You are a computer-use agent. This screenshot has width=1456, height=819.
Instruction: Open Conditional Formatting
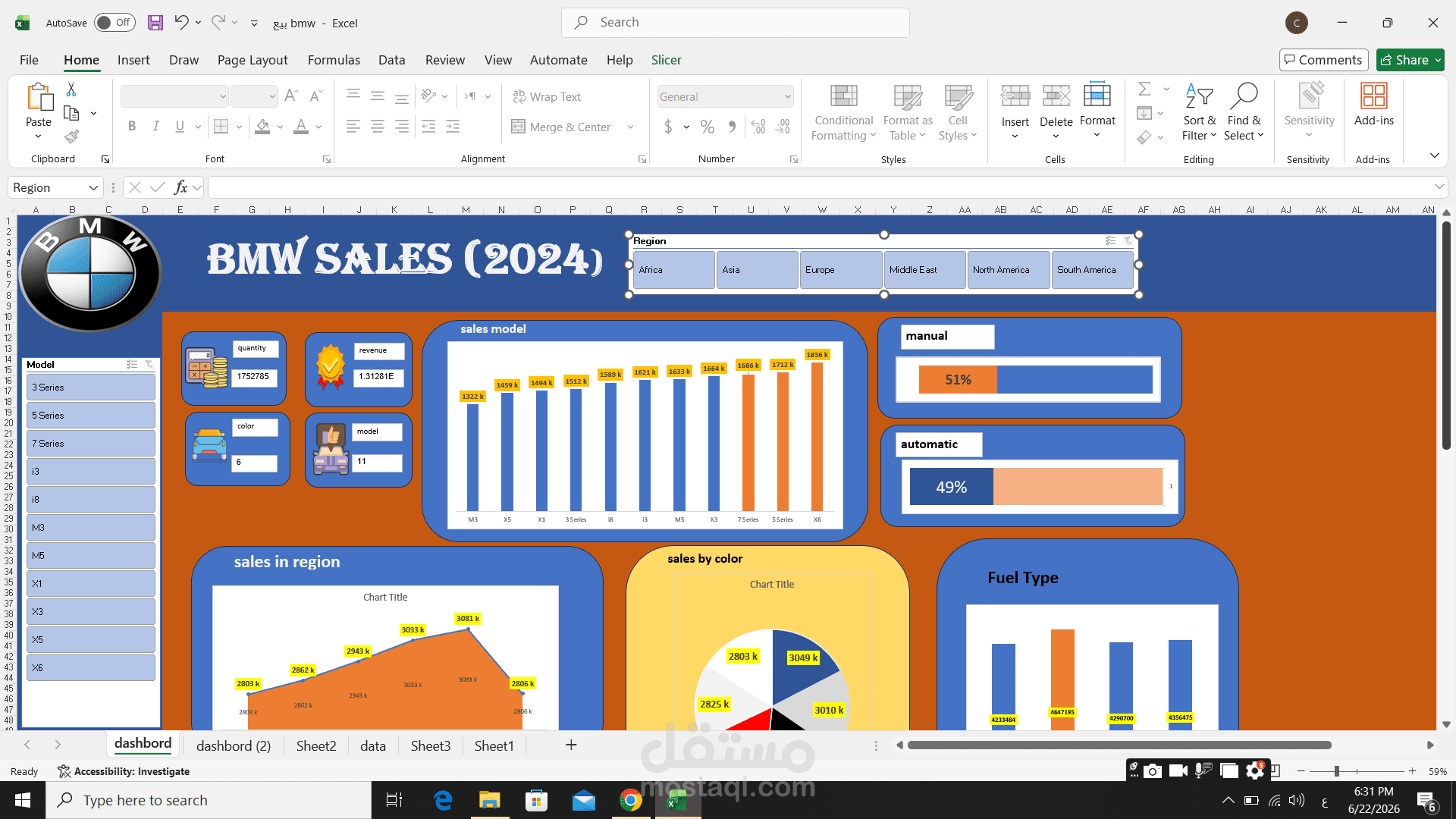[x=844, y=113]
